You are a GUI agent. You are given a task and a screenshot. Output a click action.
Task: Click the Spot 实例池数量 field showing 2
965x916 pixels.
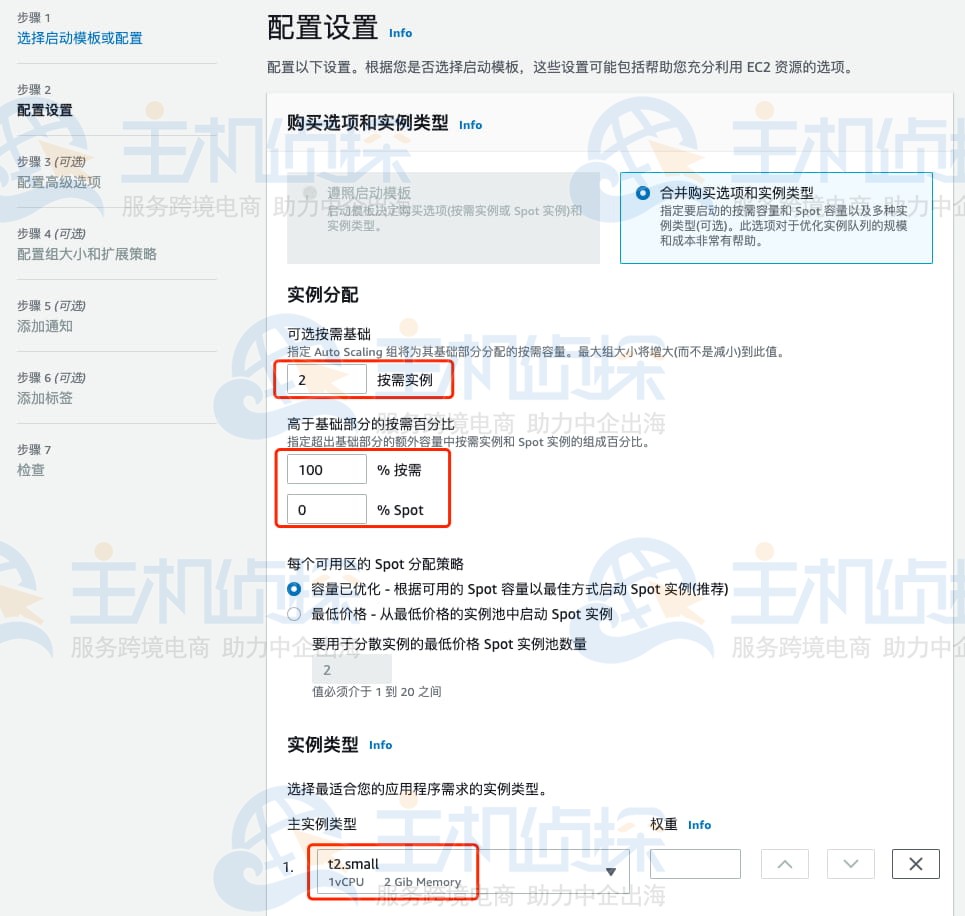(x=352, y=668)
